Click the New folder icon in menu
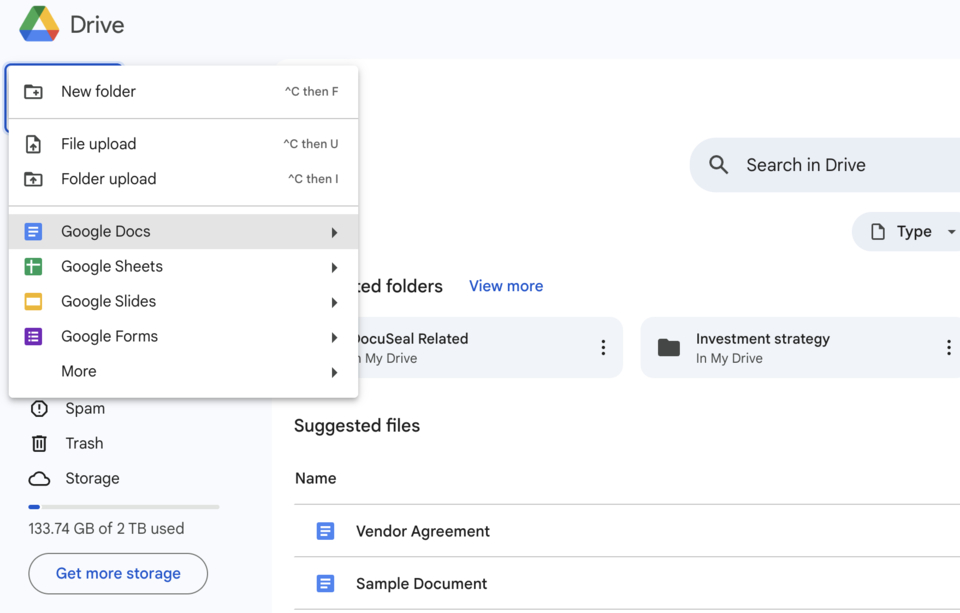 [x=33, y=92]
